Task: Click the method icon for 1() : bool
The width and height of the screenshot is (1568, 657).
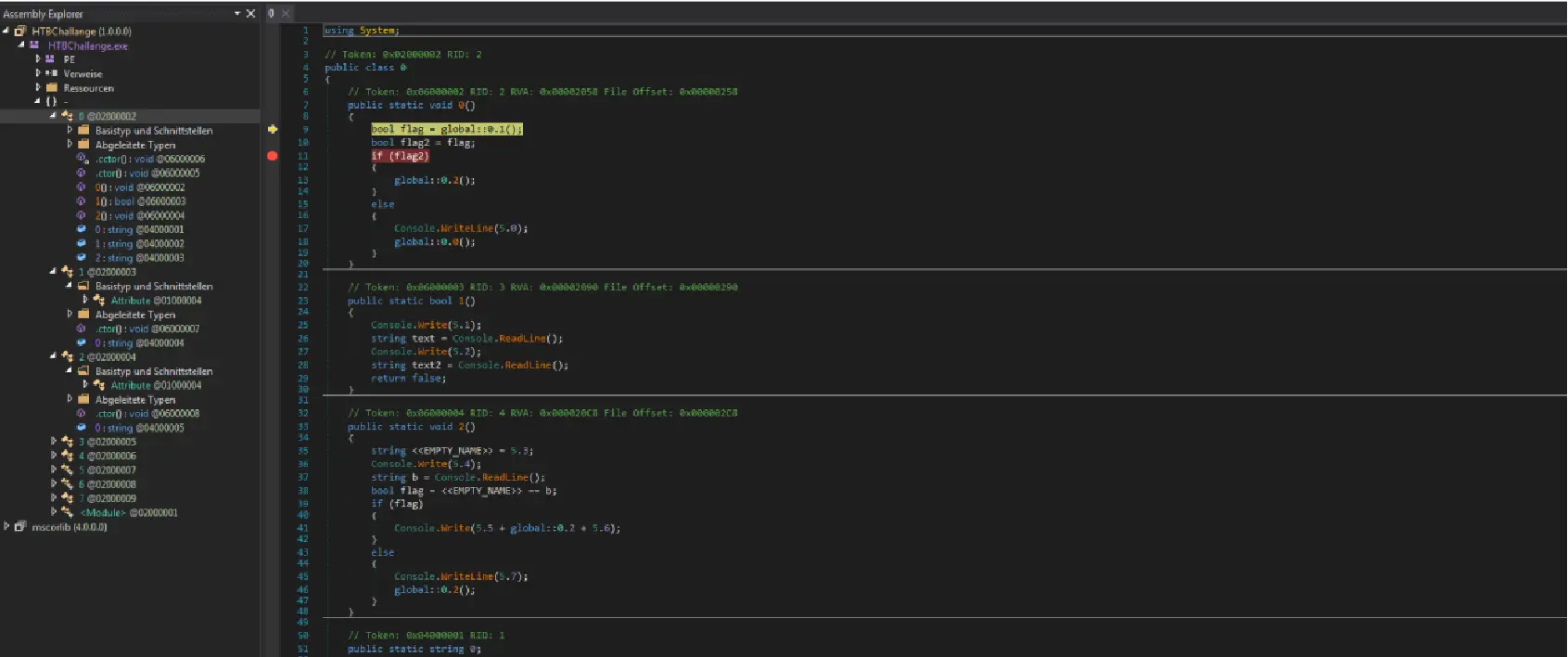Action: (82, 201)
